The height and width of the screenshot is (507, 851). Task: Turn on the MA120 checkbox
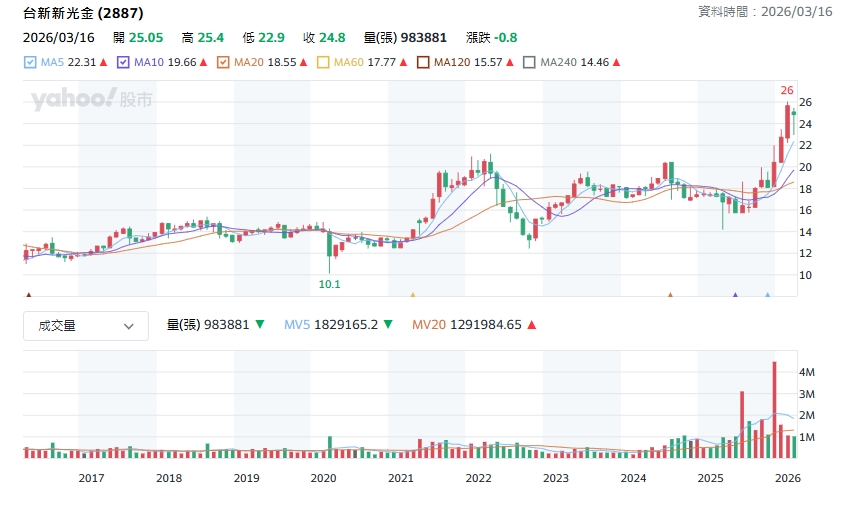tap(423, 62)
